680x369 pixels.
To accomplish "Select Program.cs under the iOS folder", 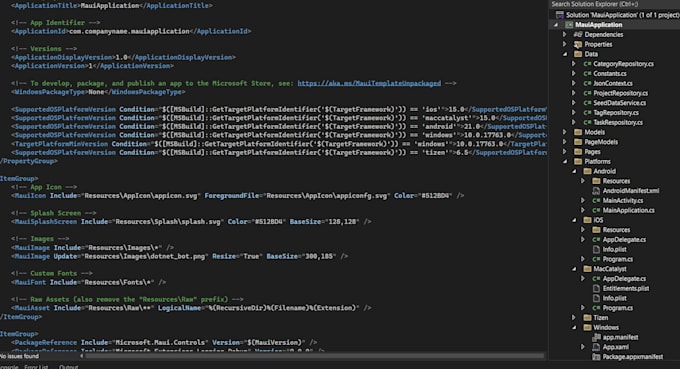I will [x=618, y=259].
